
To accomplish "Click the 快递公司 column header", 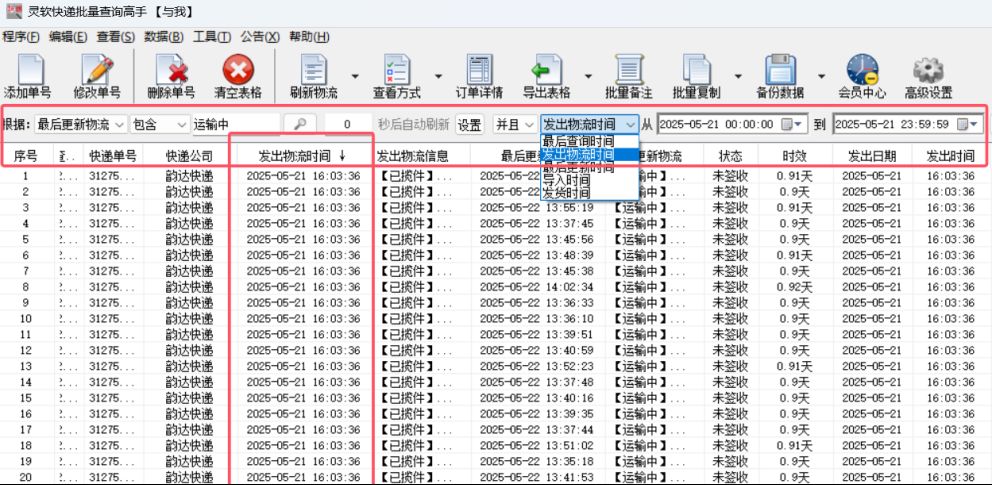I will [x=189, y=156].
